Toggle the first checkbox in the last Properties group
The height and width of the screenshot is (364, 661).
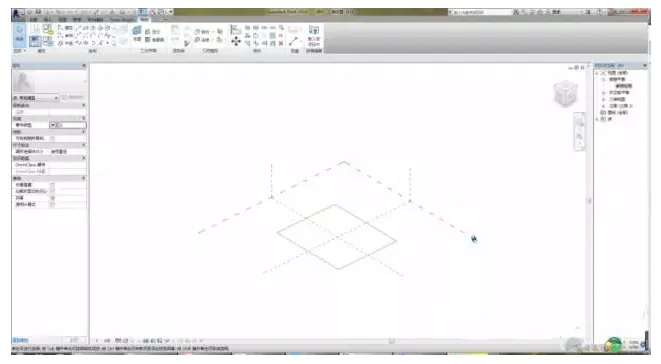pos(52,185)
